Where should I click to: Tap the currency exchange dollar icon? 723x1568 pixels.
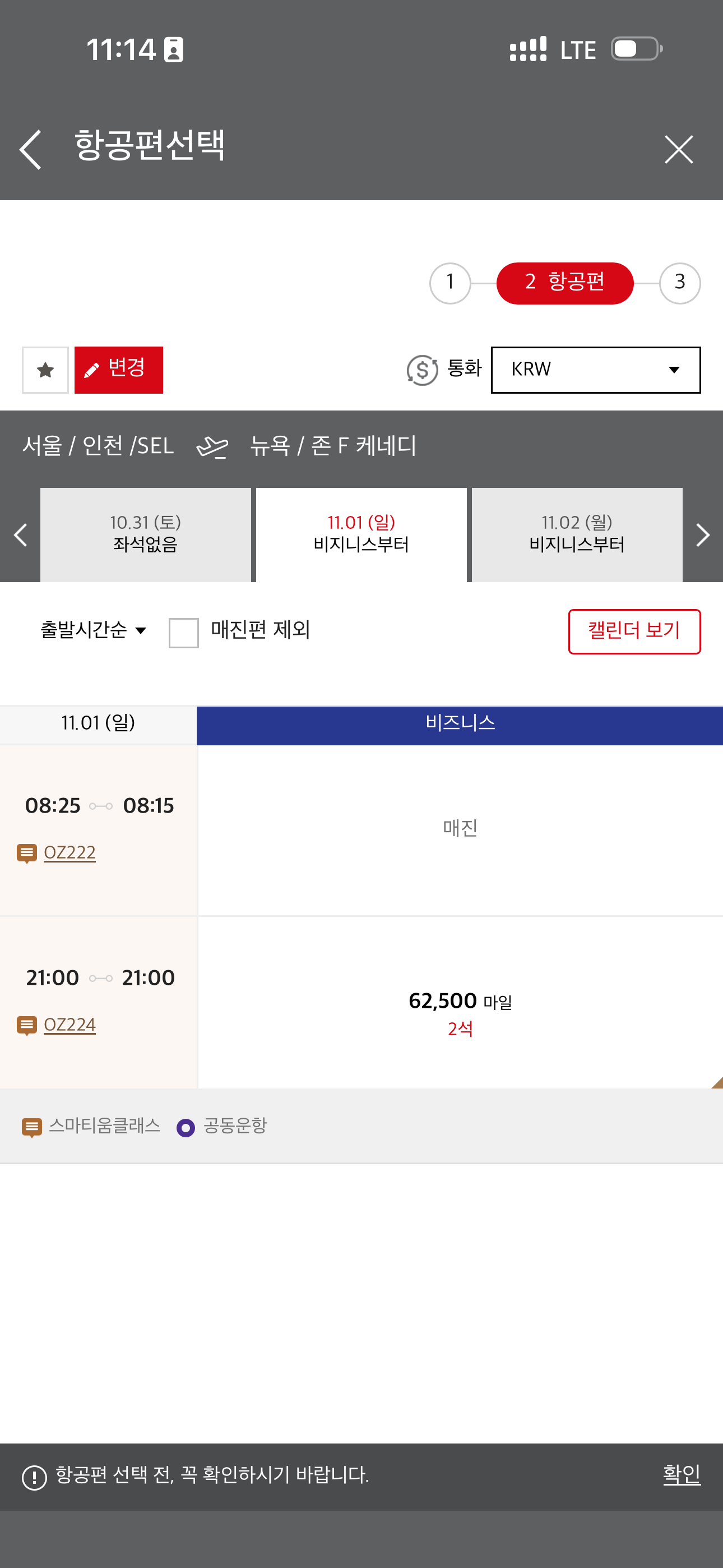[x=423, y=370]
